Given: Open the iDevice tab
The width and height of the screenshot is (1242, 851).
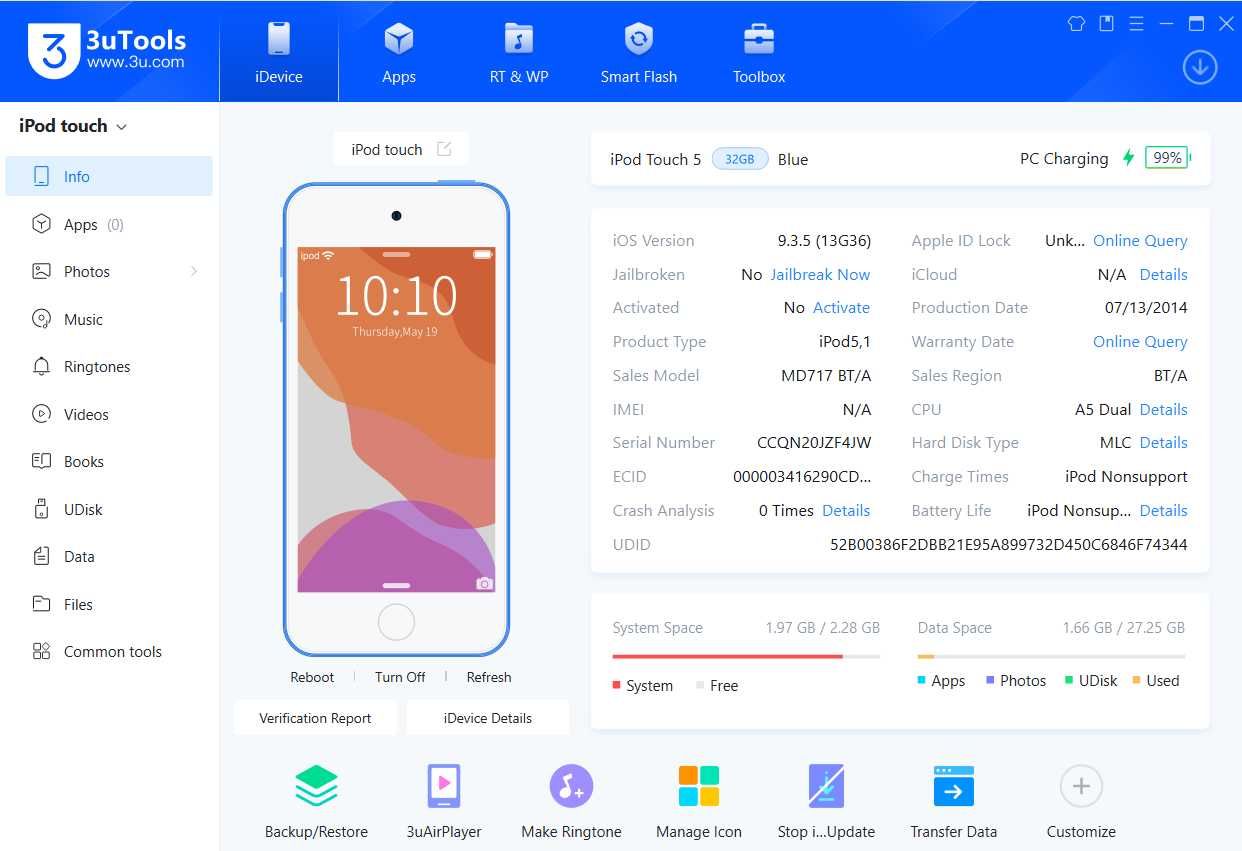Looking at the screenshot, I should [278, 52].
